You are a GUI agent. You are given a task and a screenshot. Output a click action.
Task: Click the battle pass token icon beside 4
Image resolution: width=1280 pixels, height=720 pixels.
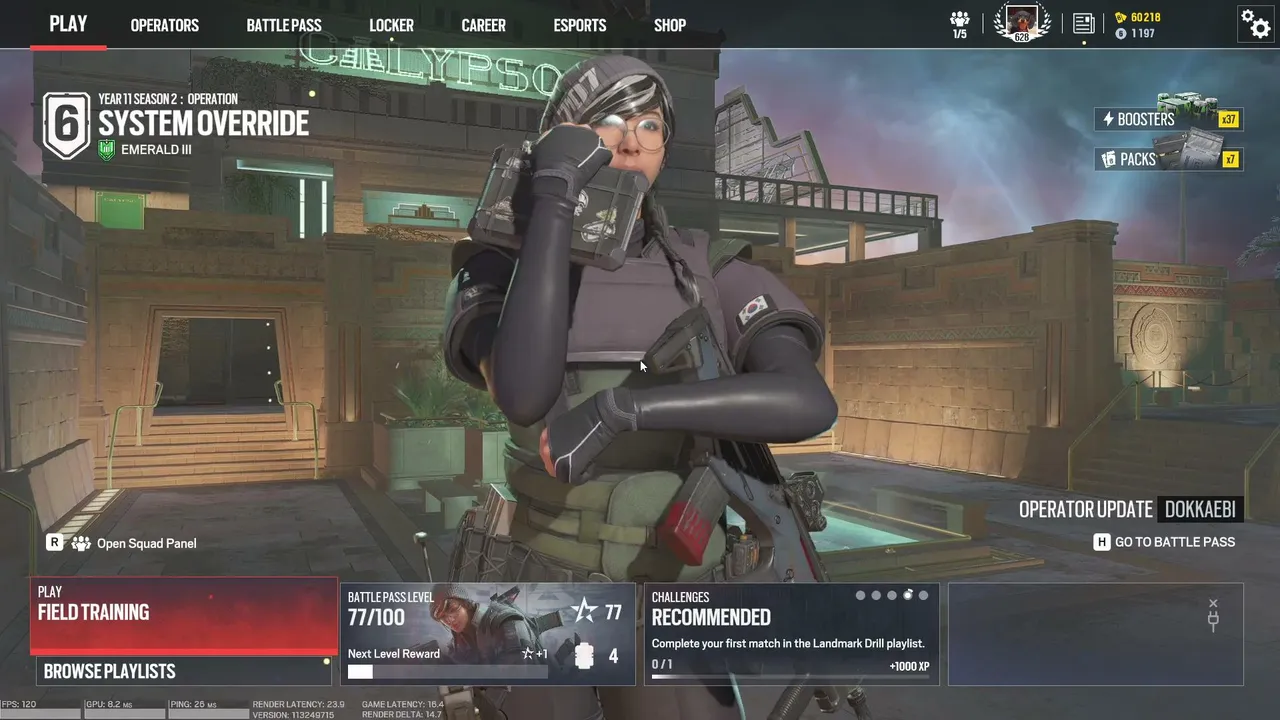point(586,656)
